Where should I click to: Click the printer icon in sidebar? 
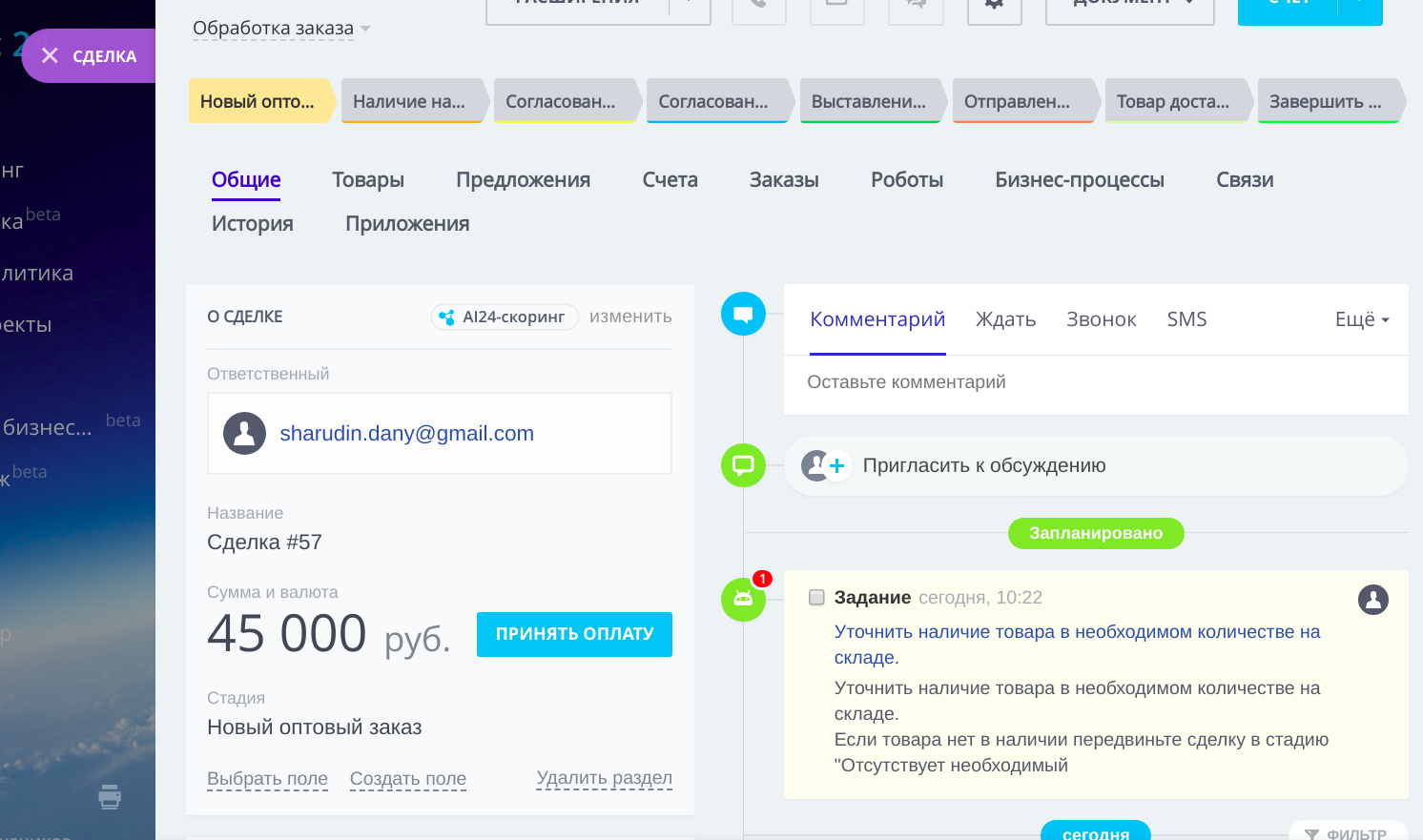coord(110,796)
